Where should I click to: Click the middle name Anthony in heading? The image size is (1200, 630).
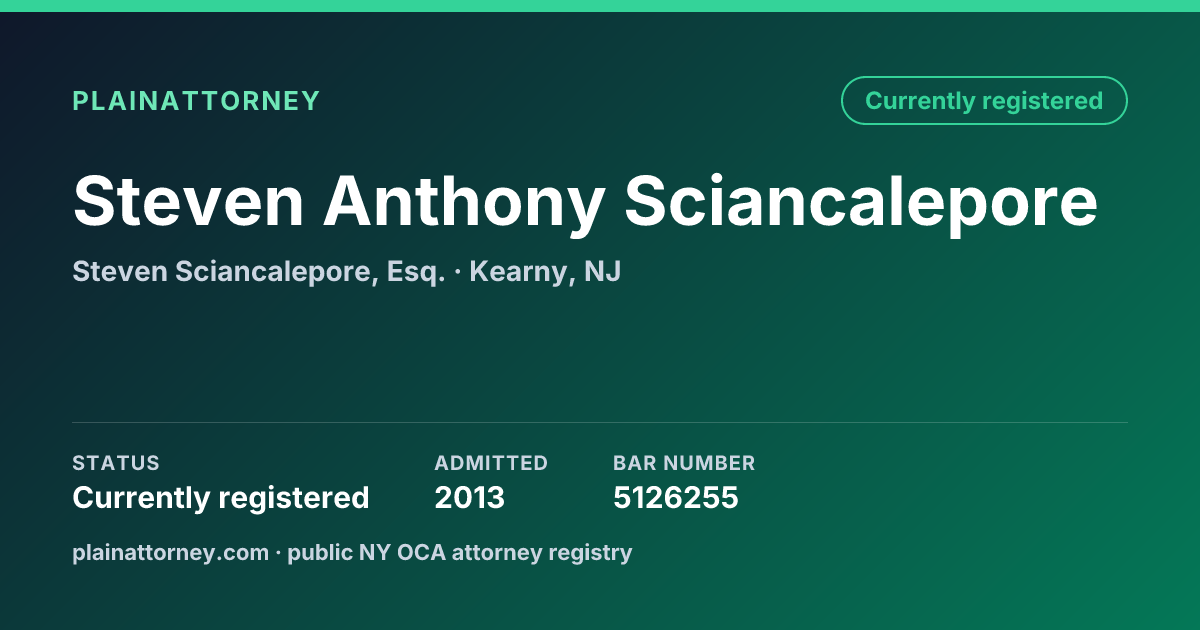(x=464, y=201)
